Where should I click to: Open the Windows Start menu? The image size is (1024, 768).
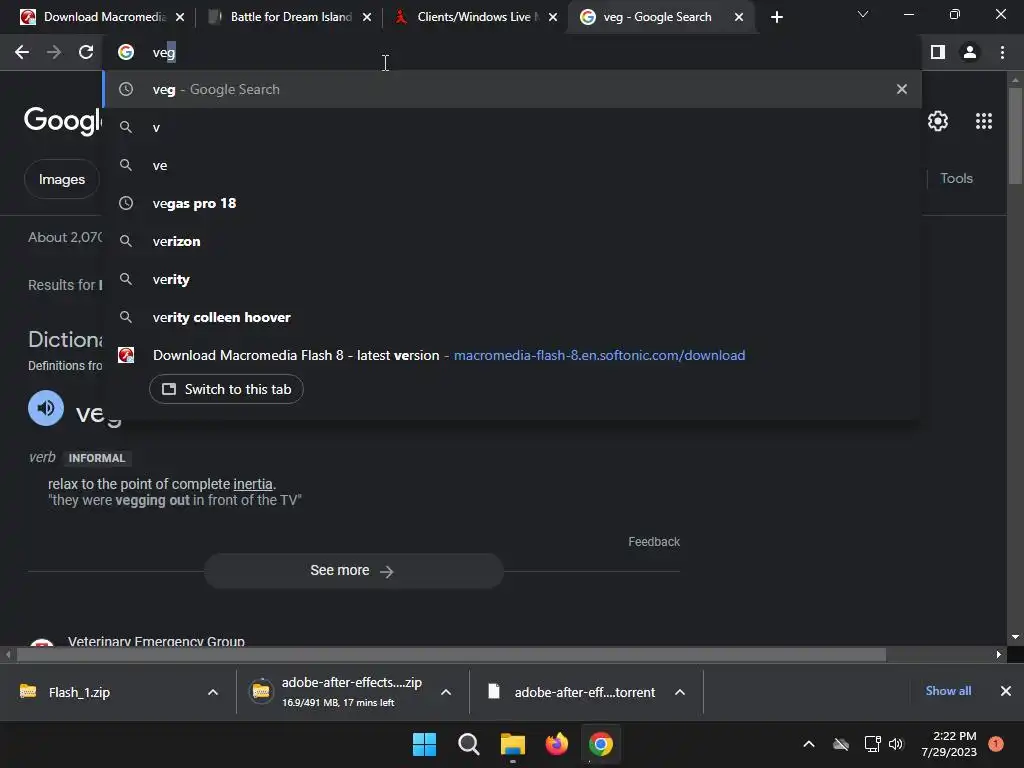click(x=424, y=744)
